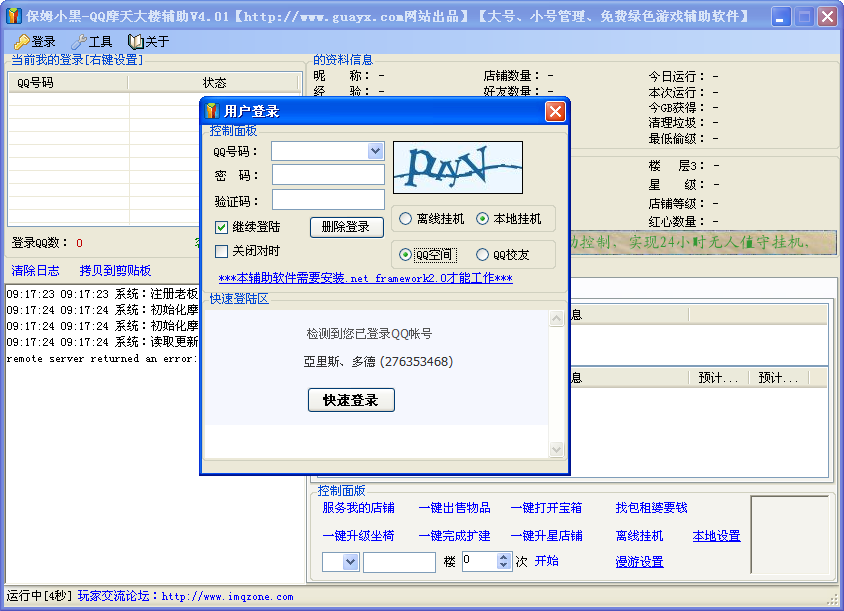
Task: Click 一键出售物品 link
Action: (454, 508)
